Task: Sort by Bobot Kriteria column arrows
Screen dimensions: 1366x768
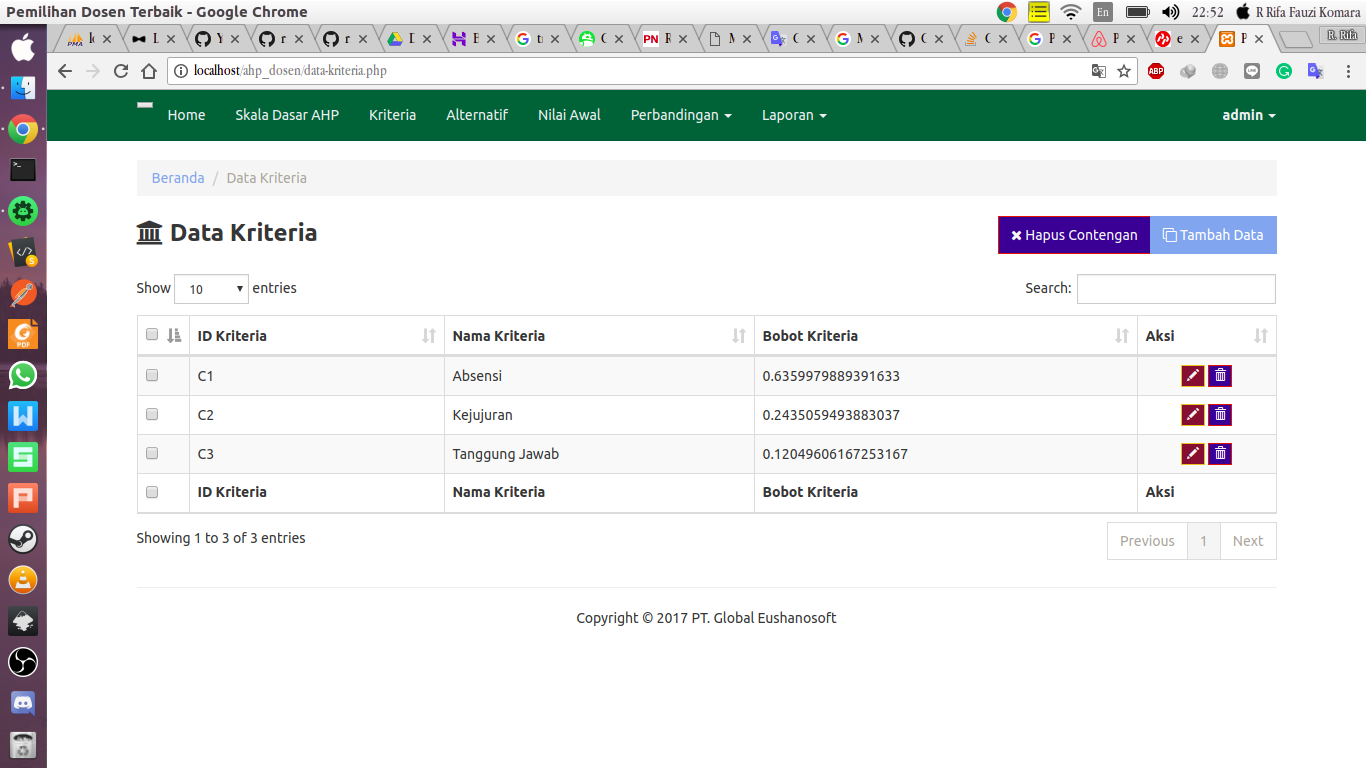Action: (x=1122, y=336)
